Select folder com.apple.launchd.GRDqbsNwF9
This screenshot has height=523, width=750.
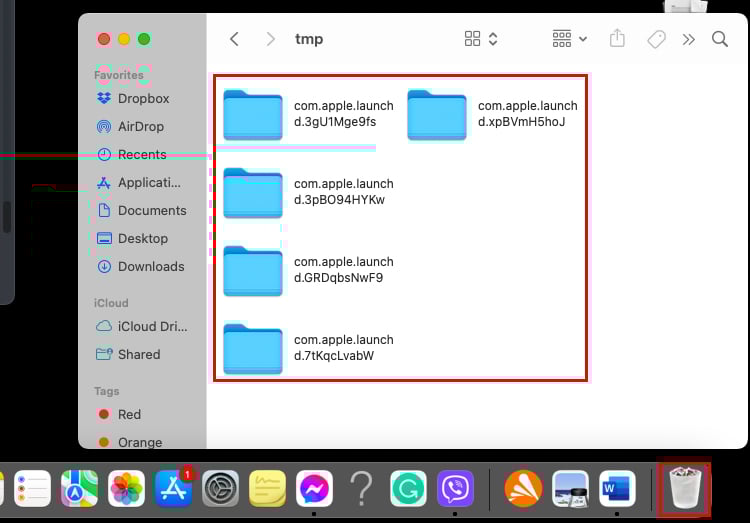[x=309, y=271]
